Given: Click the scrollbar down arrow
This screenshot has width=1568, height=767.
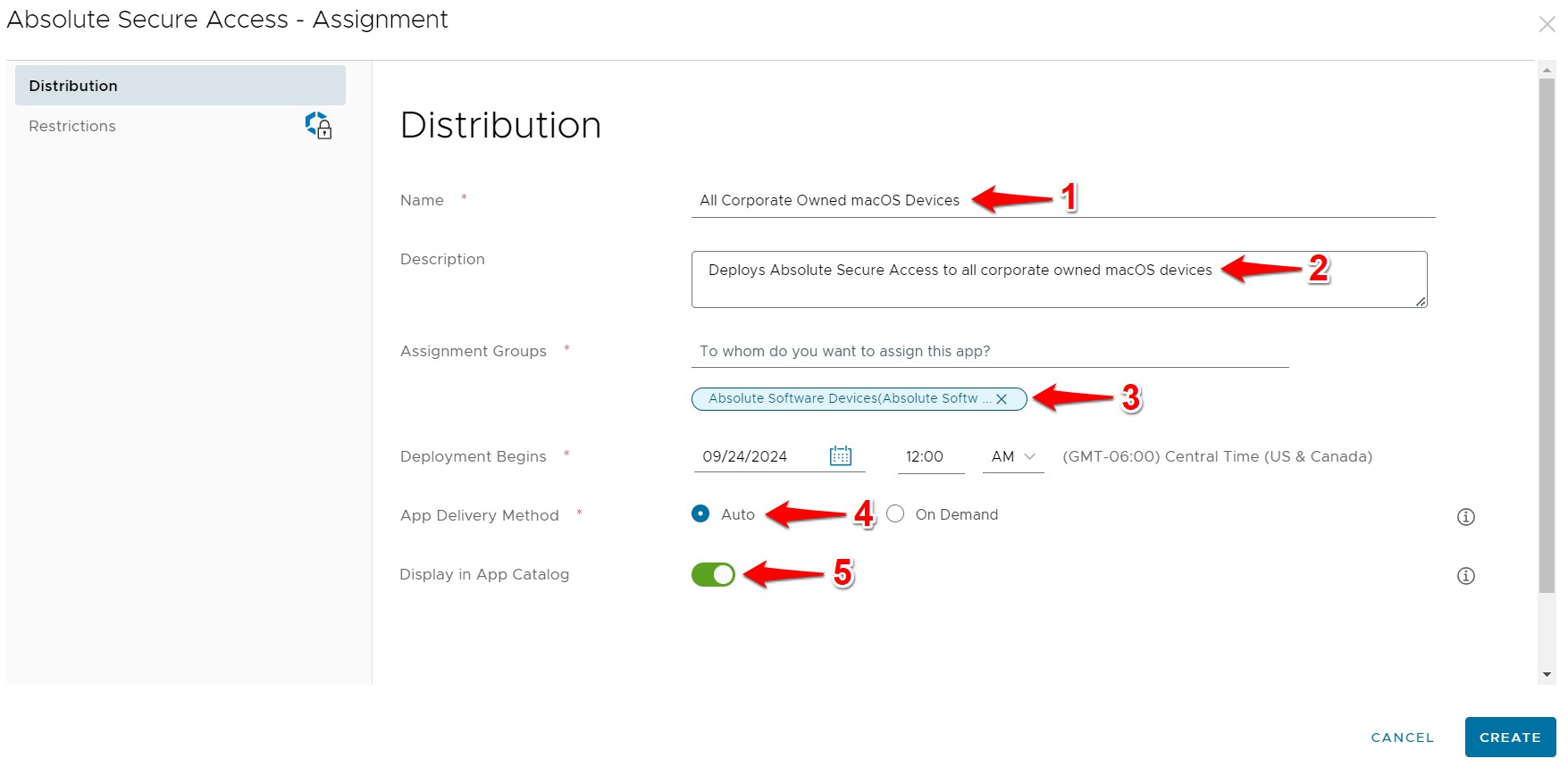Looking at the screenshot, I should pyautogui.click(x=1547, y=675).
